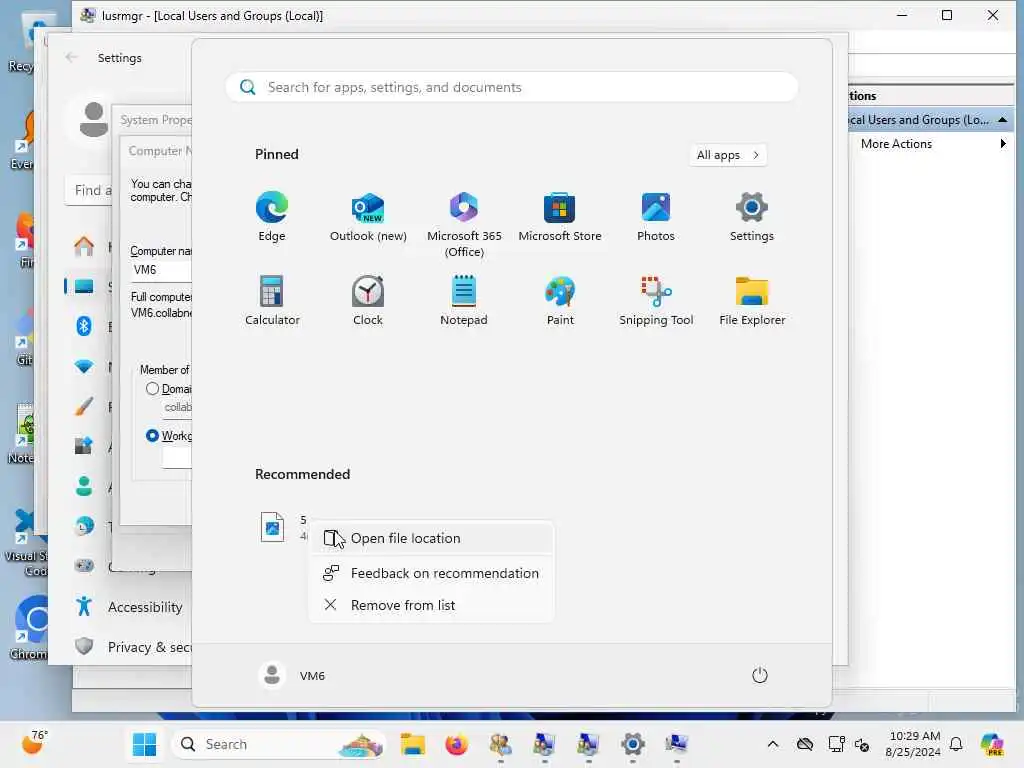Click the Windows Start button on taskbar
Screen dimensions: 1024x768
click(x=144, y=744)
